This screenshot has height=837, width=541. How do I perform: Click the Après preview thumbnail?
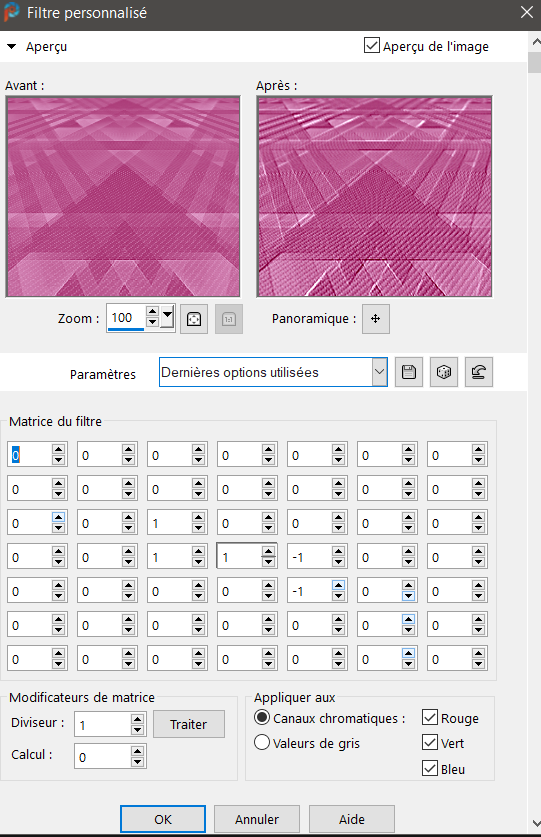[374, 197]
